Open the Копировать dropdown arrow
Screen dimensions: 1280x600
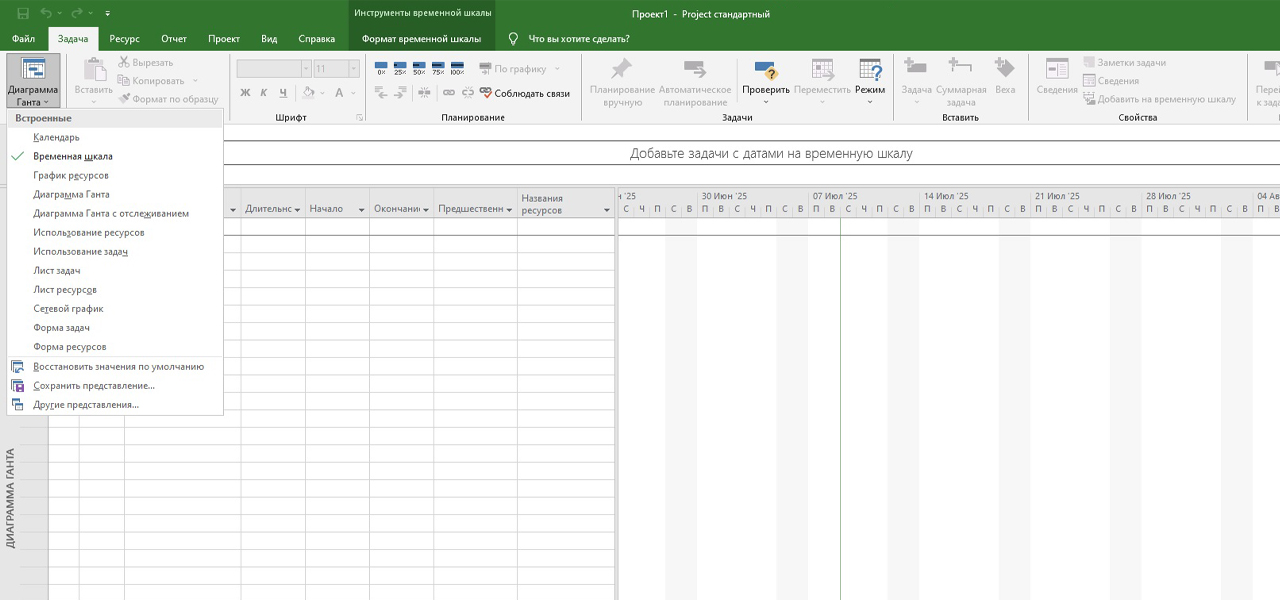[x=195, y=81]
